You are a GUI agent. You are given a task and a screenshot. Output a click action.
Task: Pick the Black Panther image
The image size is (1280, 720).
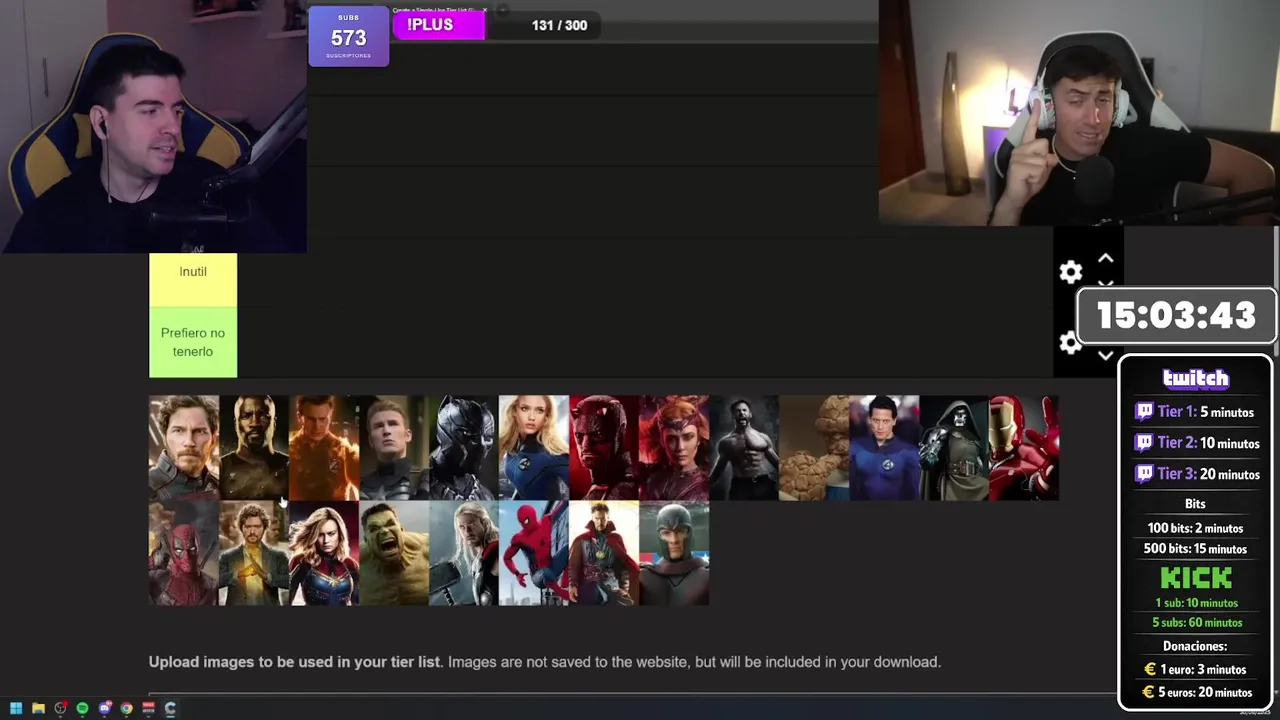(464, 448)
